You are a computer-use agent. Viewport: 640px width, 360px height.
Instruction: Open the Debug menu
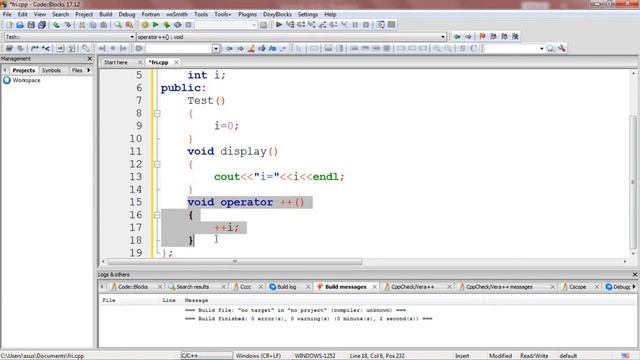tap(127, 14)
